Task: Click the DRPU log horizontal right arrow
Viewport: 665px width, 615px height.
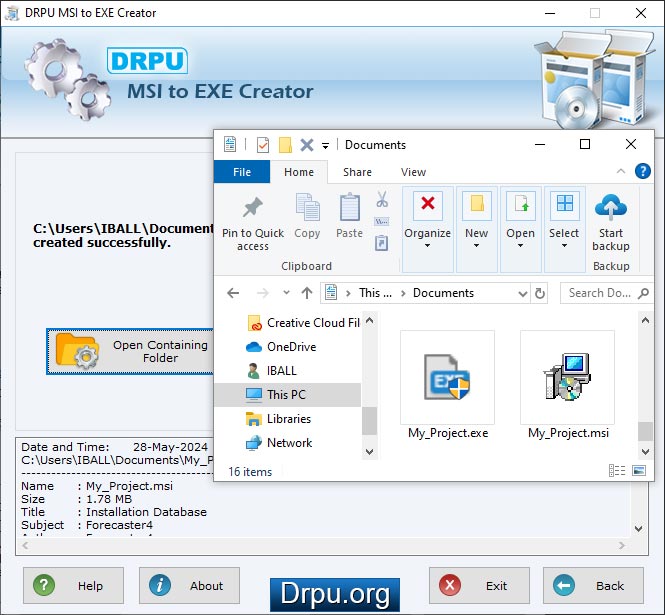Action: pos(622,545)
